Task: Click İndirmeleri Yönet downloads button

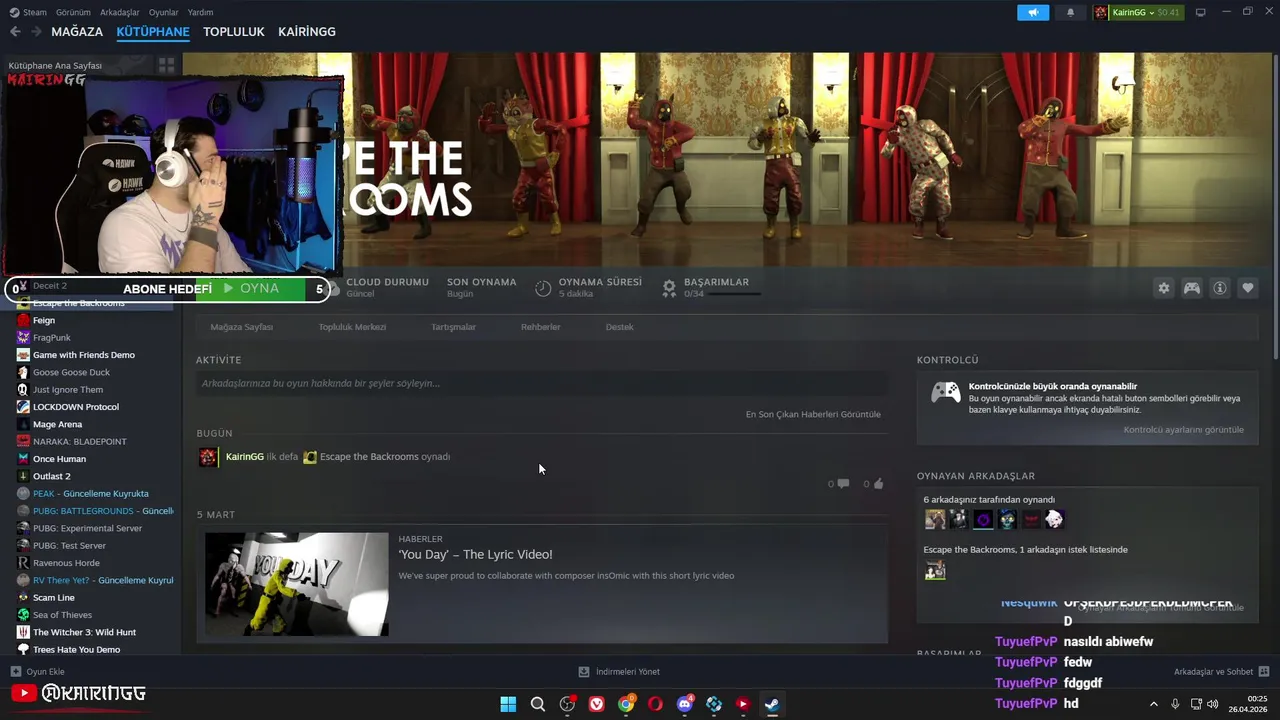Action: coord(619,672)
